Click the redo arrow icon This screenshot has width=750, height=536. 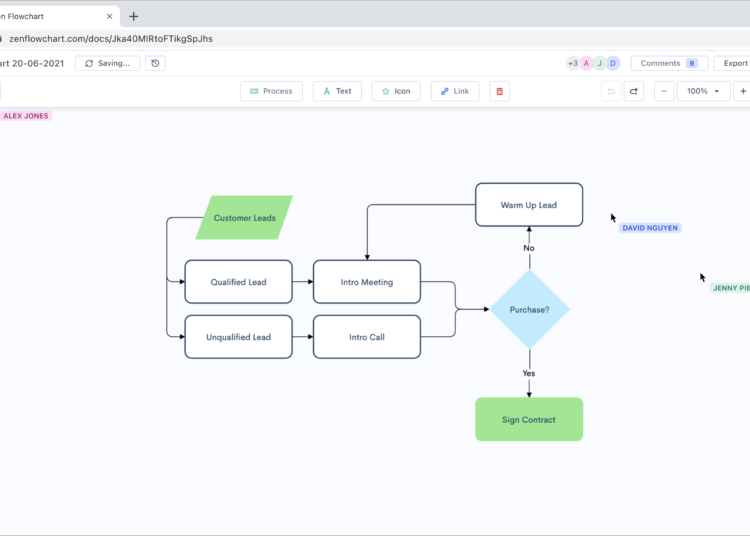click(x=634, y=91)
